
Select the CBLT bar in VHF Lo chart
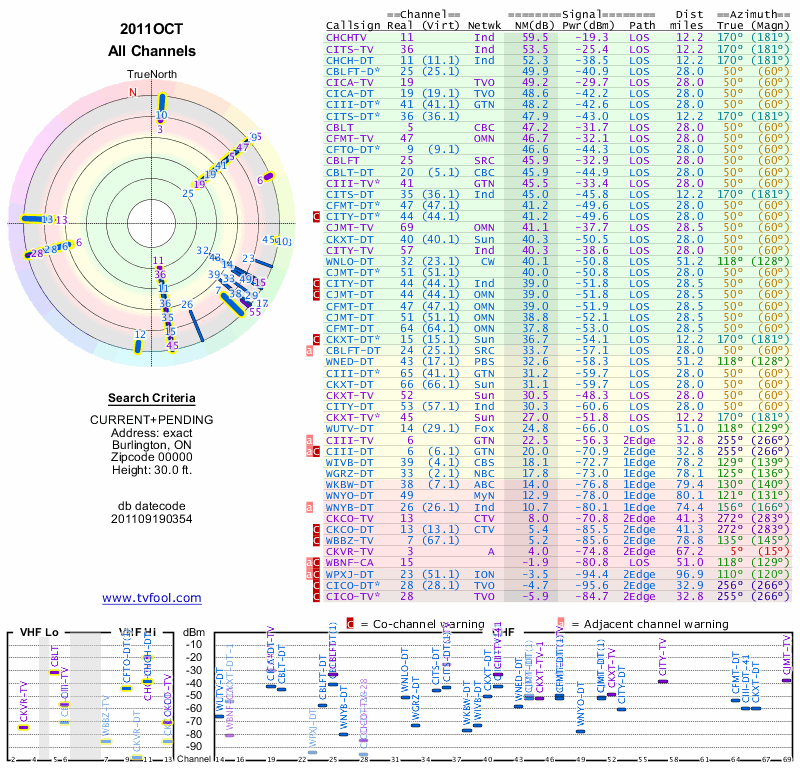(54, 671)
